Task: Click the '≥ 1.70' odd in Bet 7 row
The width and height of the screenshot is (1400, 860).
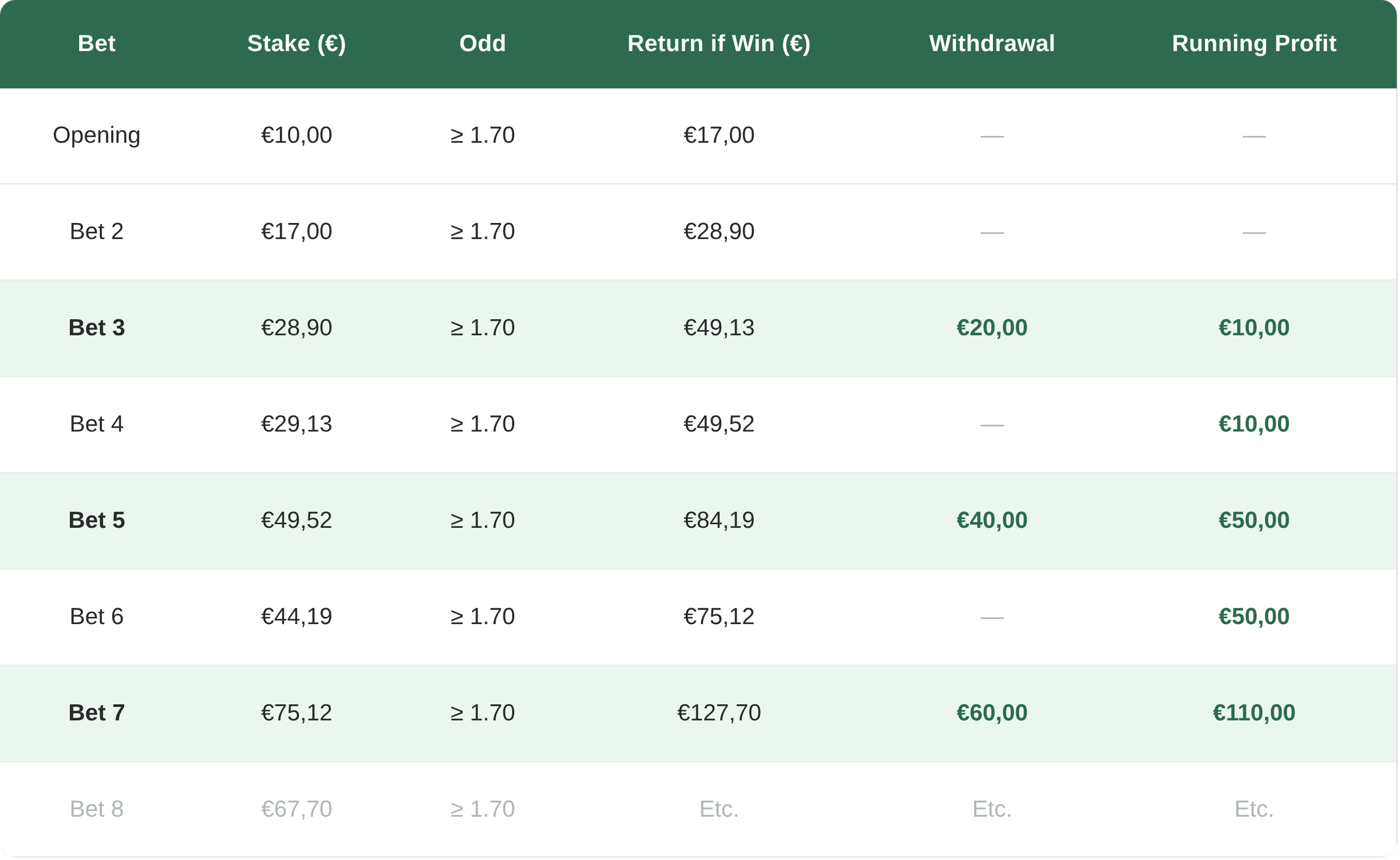Action: 483,713
